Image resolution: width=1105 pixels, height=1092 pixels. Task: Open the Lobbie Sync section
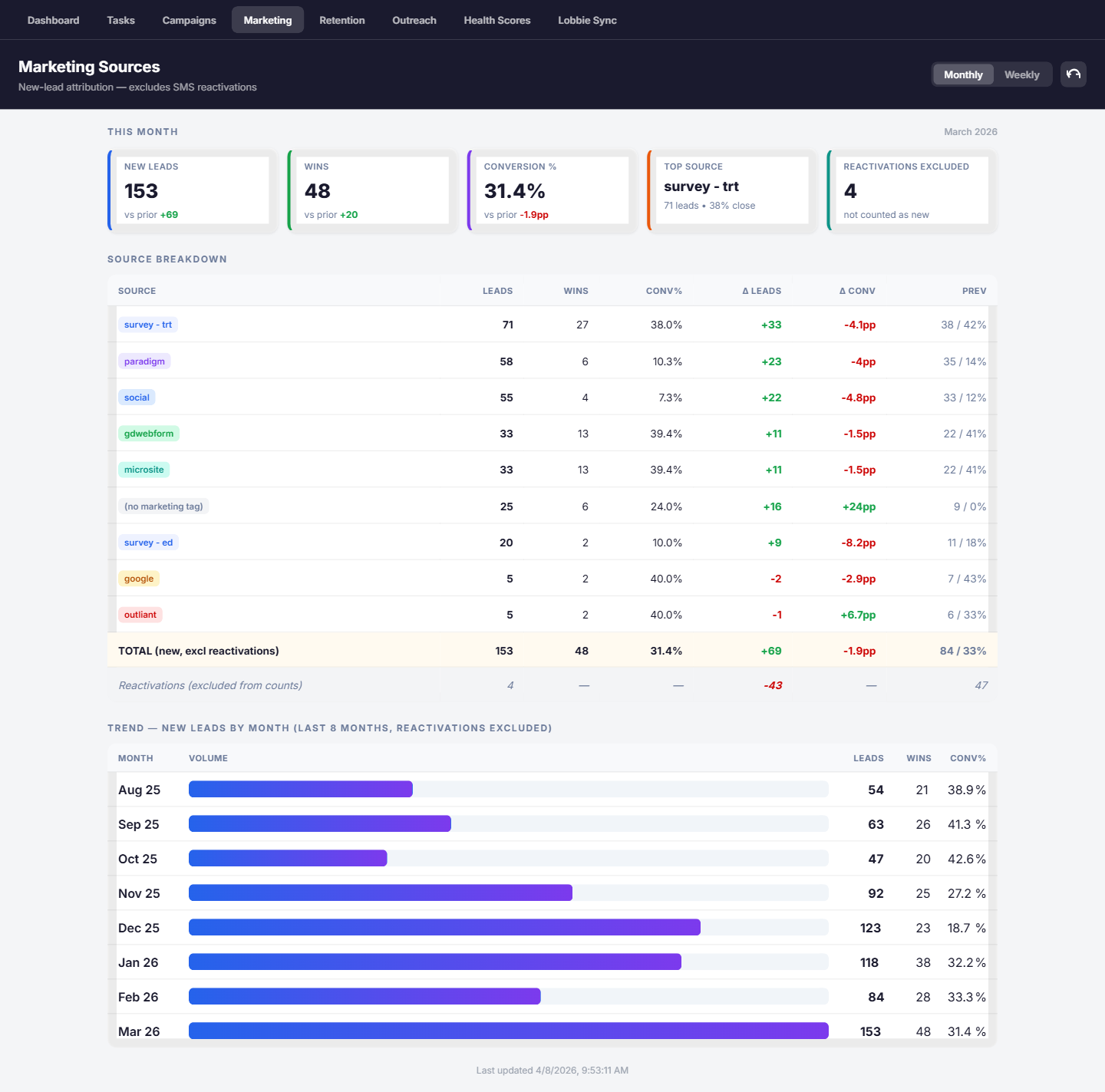click(587, 20)
